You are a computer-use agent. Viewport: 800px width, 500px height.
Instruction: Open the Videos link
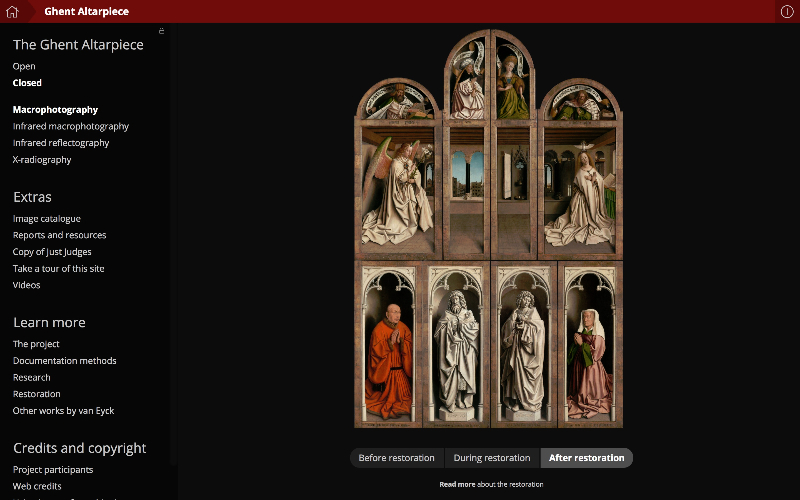pyautogui.click(x=27, y=285)
